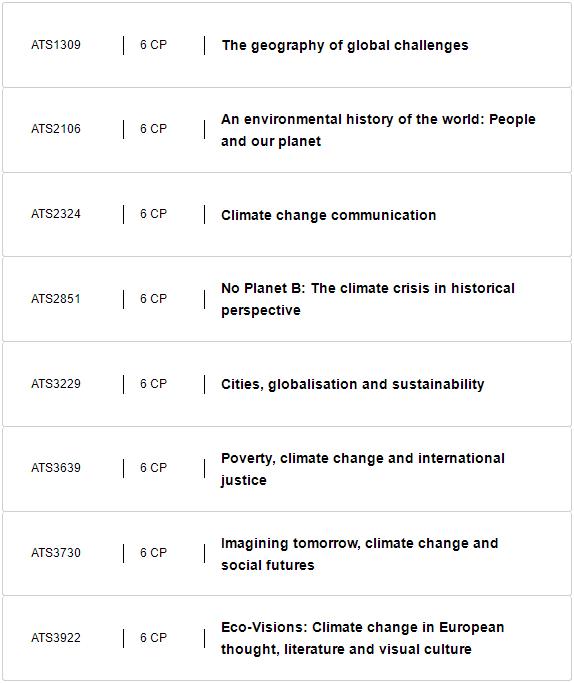This screenshot has height=683, width=574.
Task: Click 6 CP value in ATS3229 row
Action: click(153, 384)
